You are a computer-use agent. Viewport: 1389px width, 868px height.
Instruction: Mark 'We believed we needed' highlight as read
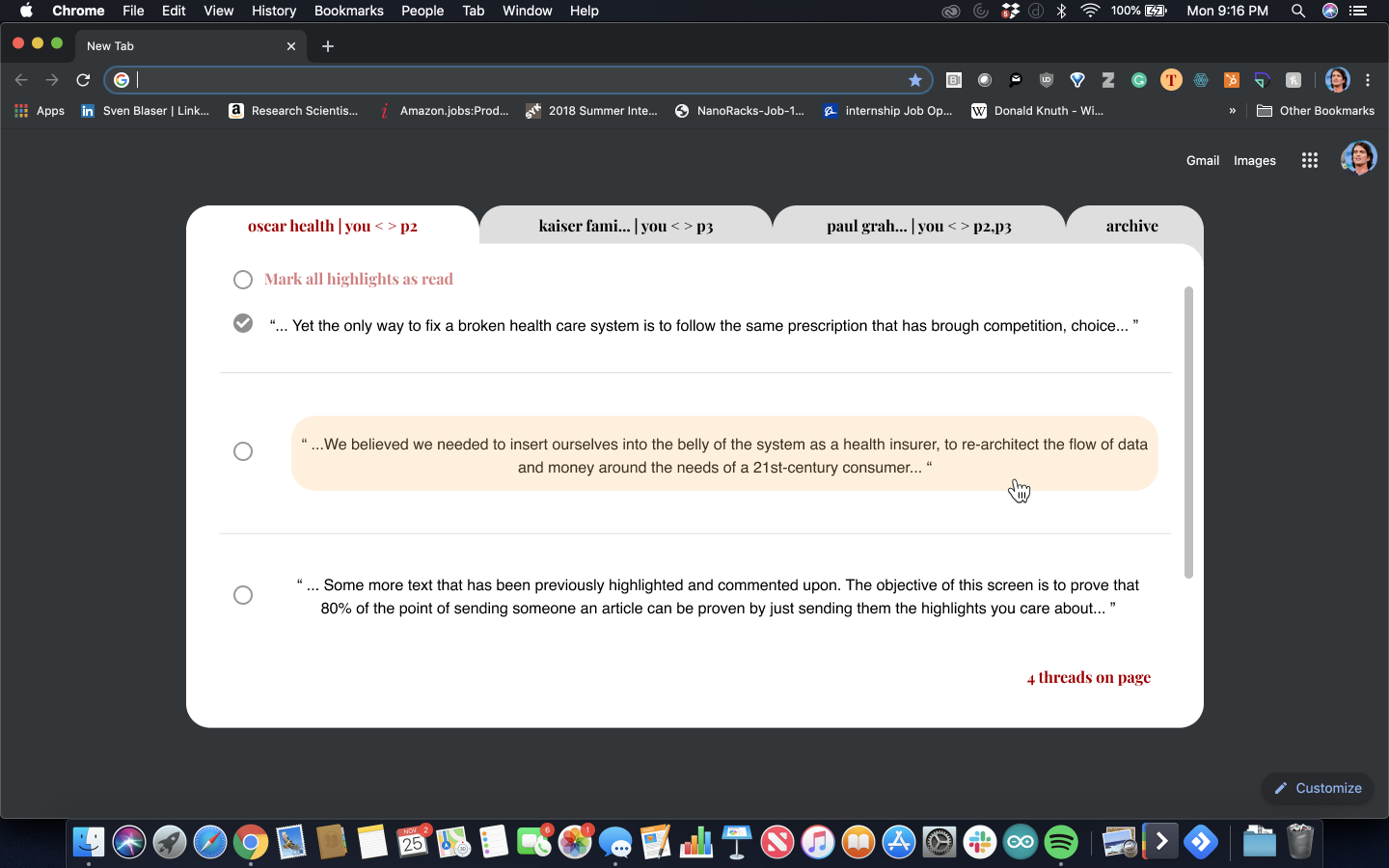tap(243, 451)
